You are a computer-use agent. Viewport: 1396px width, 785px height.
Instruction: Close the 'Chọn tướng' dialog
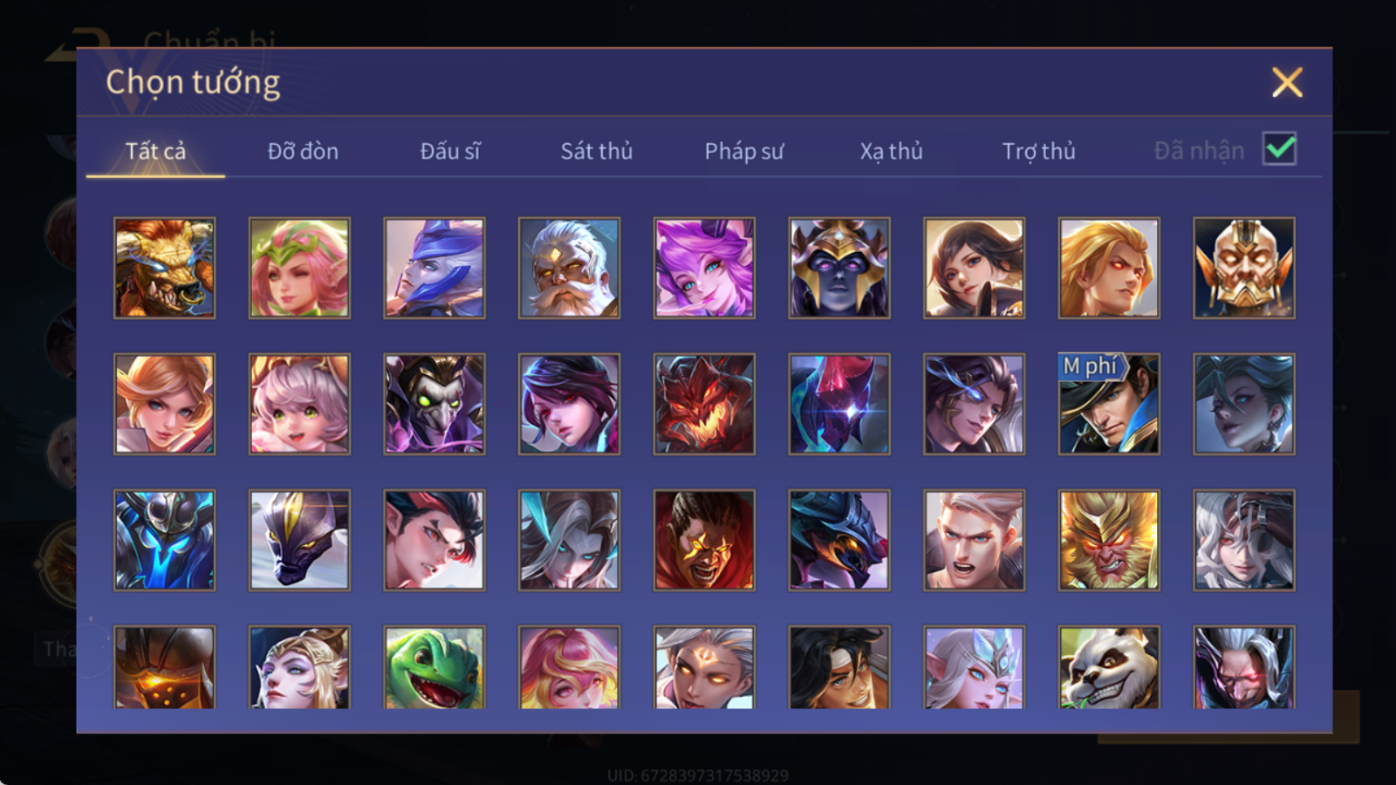coord(1287,82)
